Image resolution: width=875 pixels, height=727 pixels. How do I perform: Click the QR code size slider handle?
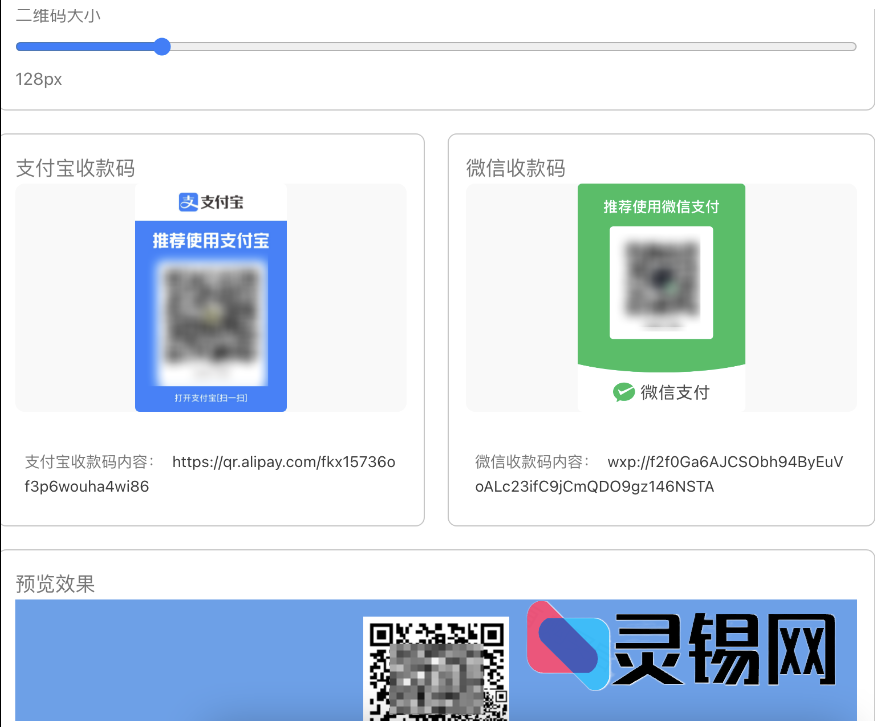162,46
